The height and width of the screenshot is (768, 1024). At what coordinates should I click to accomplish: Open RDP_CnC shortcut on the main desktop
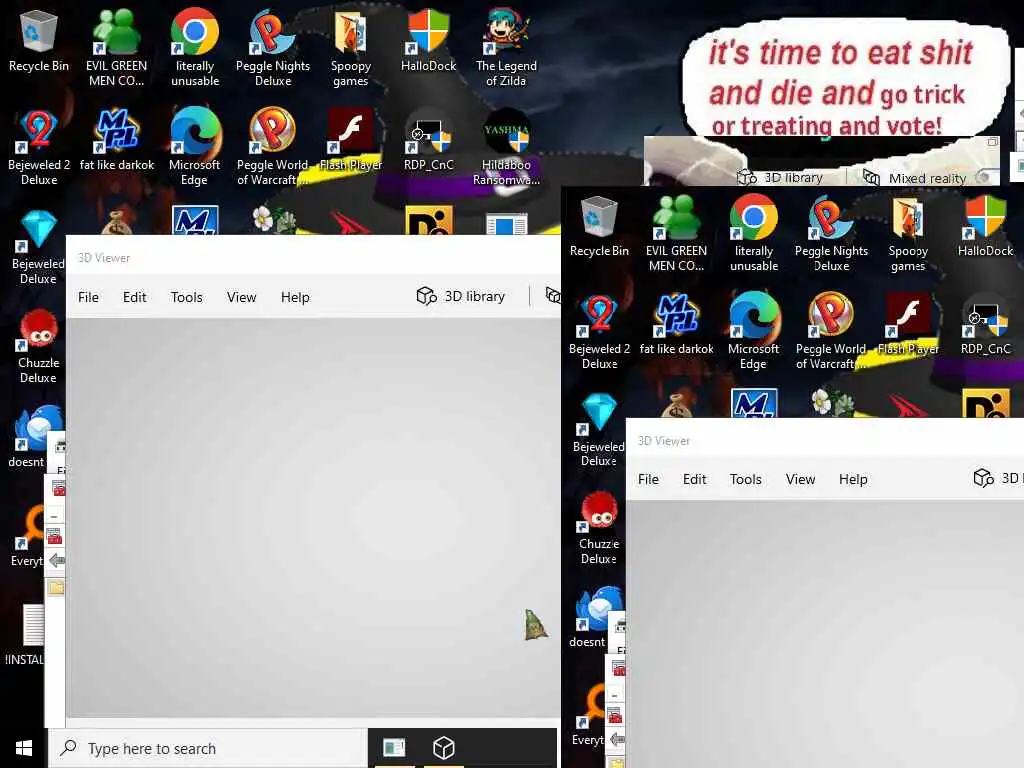click(428, 140)
